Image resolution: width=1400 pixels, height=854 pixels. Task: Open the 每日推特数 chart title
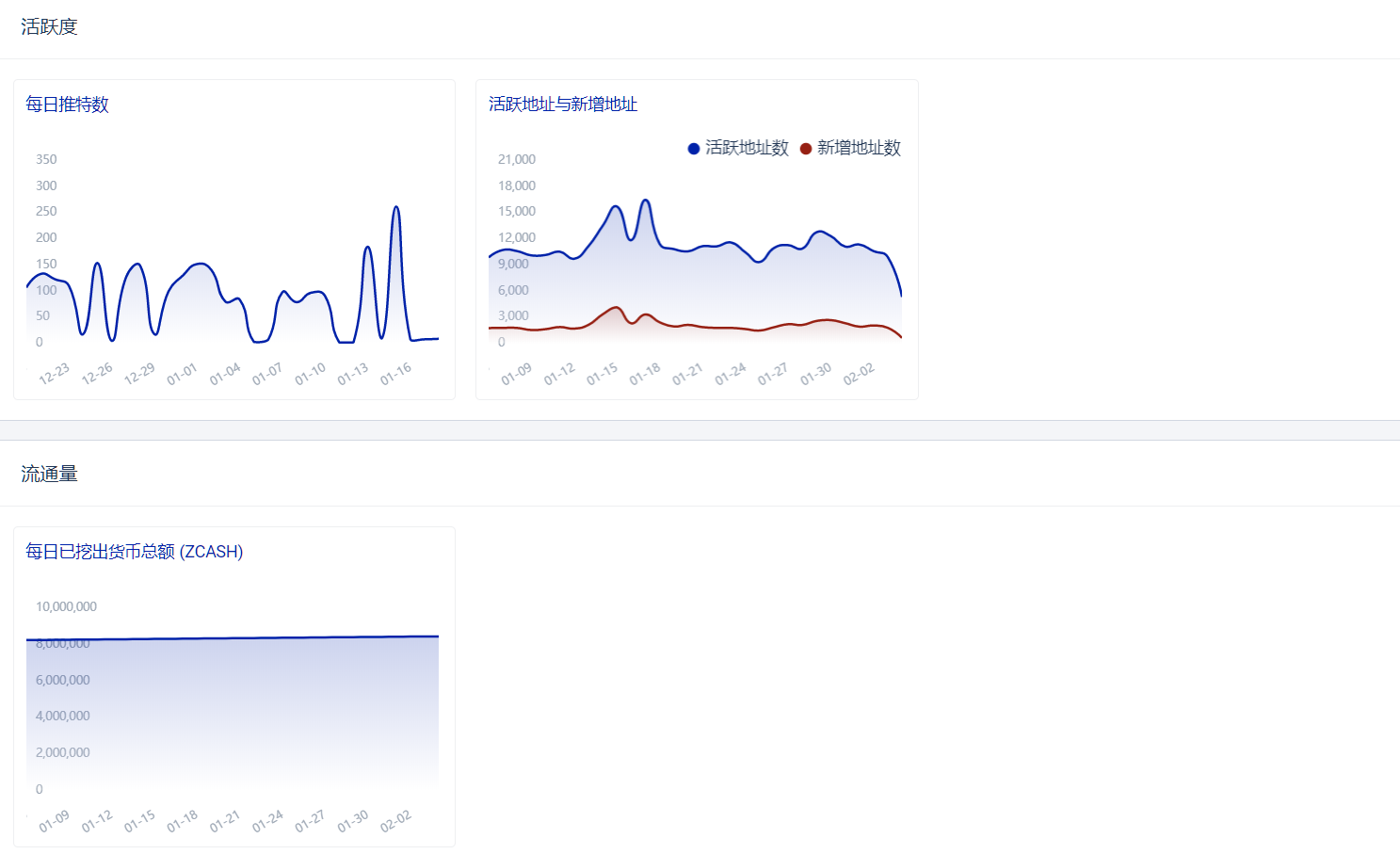(x=67, y=105)
